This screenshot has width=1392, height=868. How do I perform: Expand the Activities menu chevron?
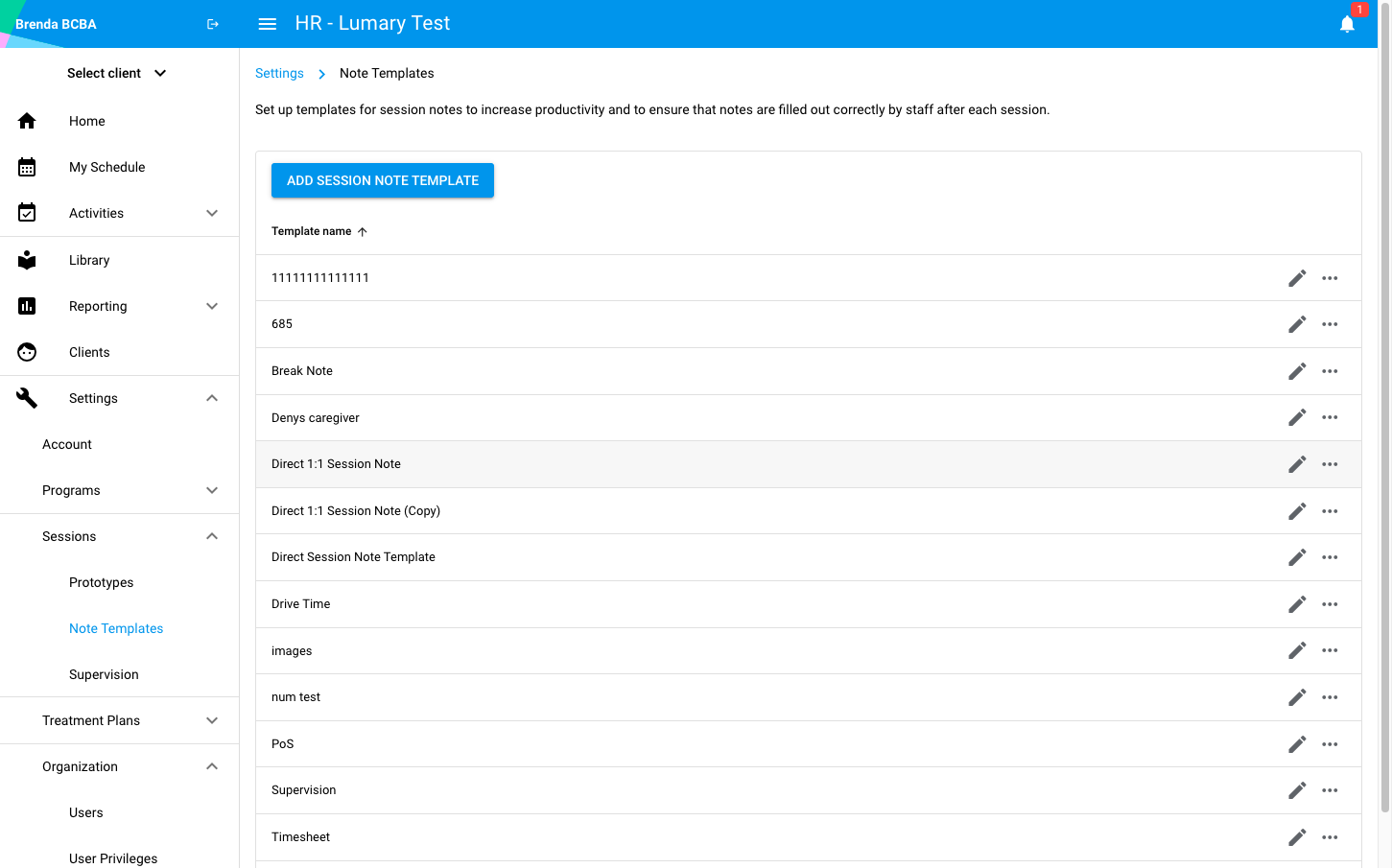tap(212, 213)
